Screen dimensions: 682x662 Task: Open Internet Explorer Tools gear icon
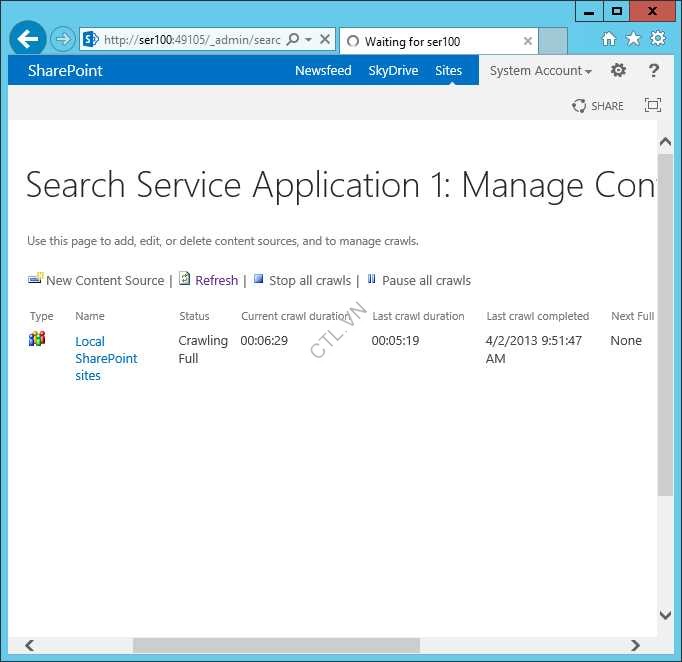657,39
